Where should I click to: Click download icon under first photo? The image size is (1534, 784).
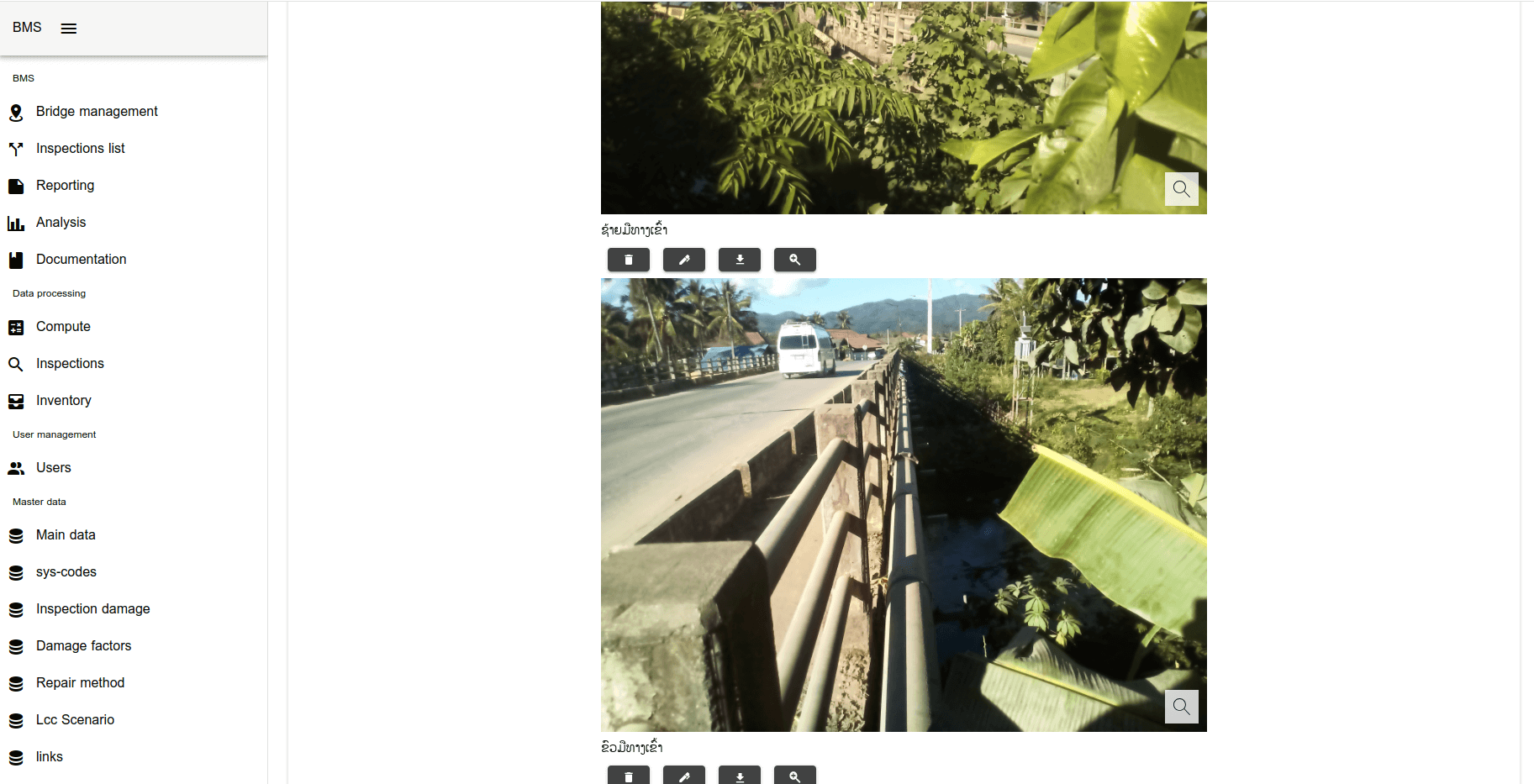point(740,260)
